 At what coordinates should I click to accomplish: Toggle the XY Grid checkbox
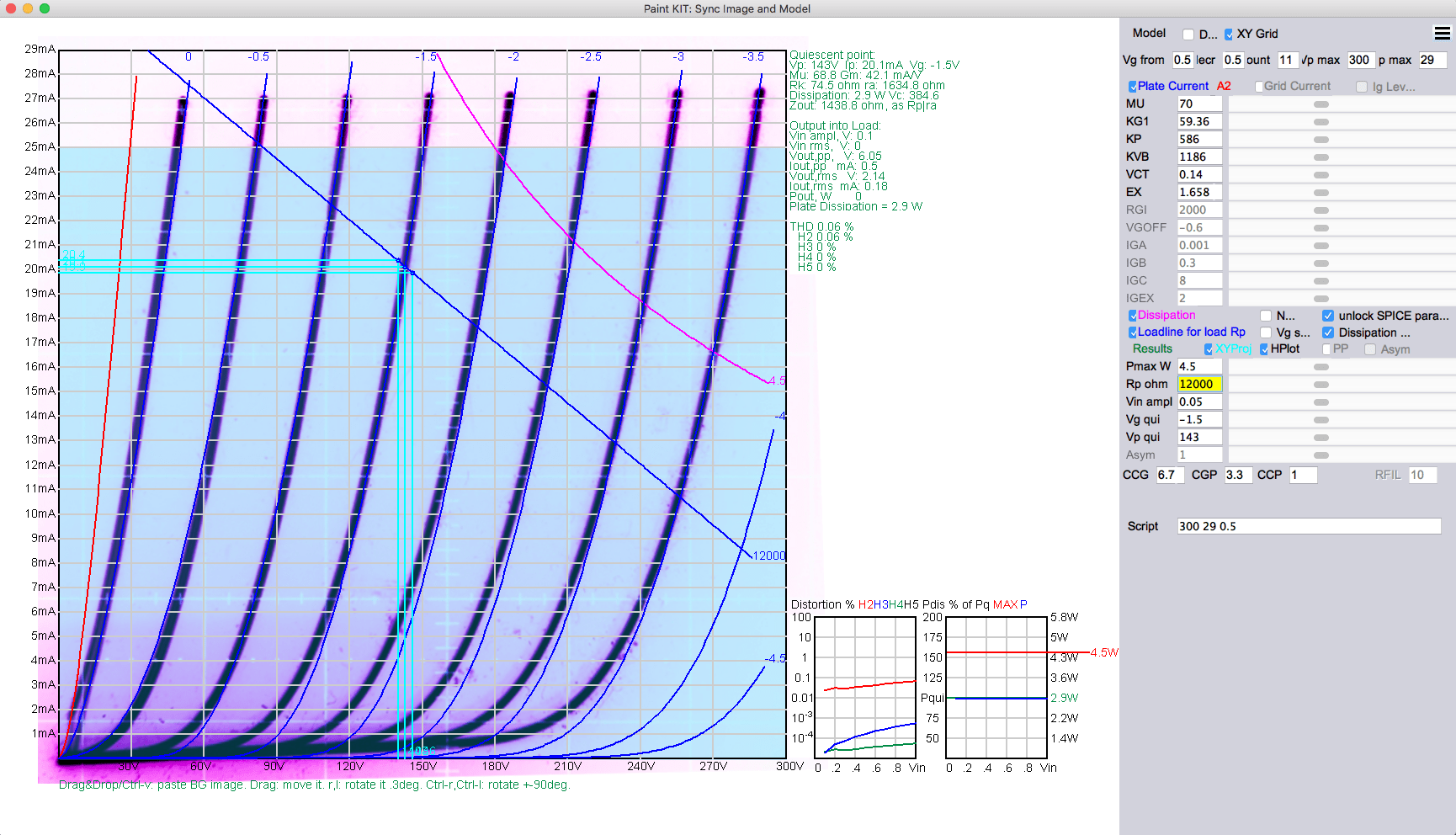[1229, 35]
